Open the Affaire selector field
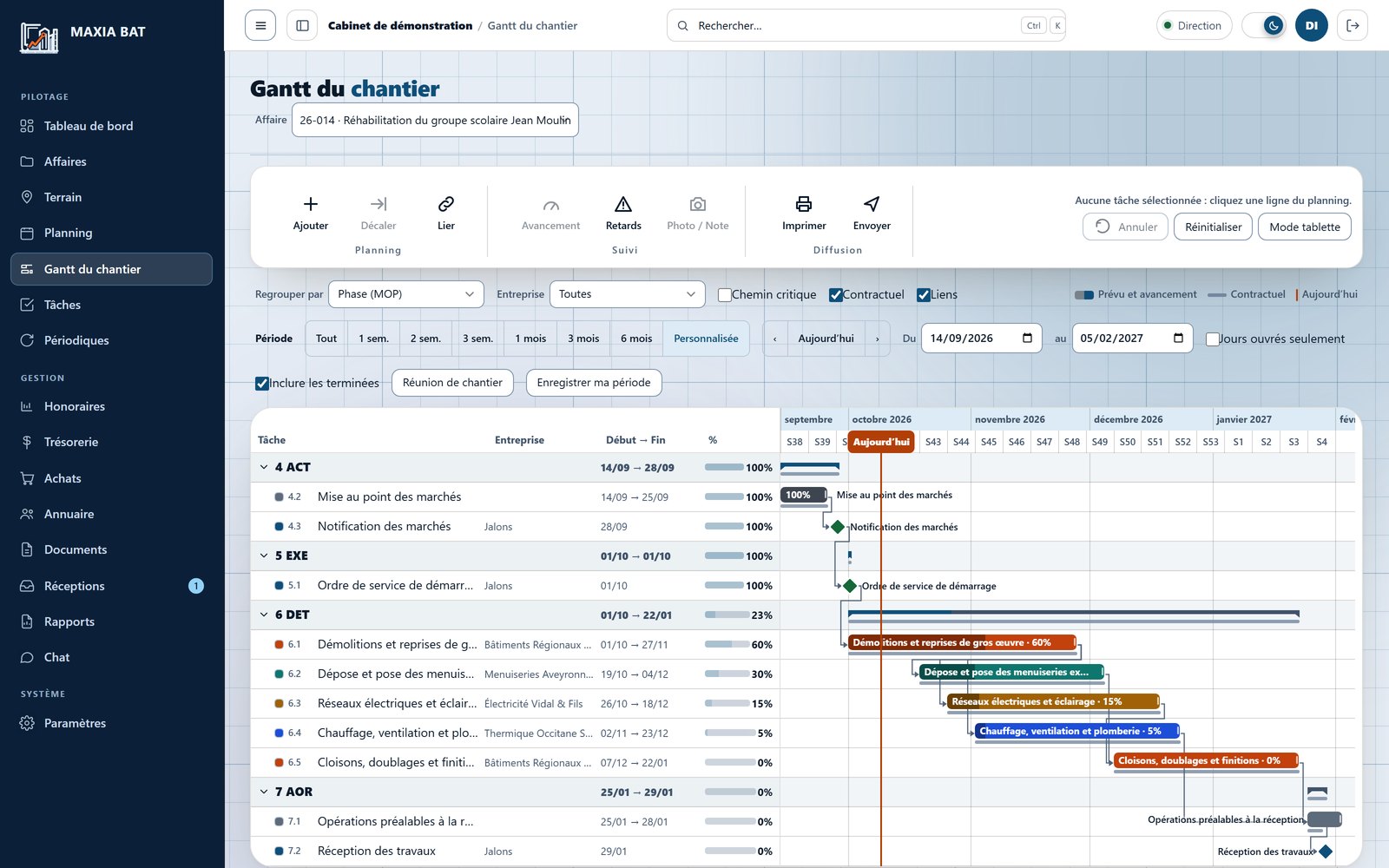The height and width of the screenshot is (868, 1389). point(435,120)
